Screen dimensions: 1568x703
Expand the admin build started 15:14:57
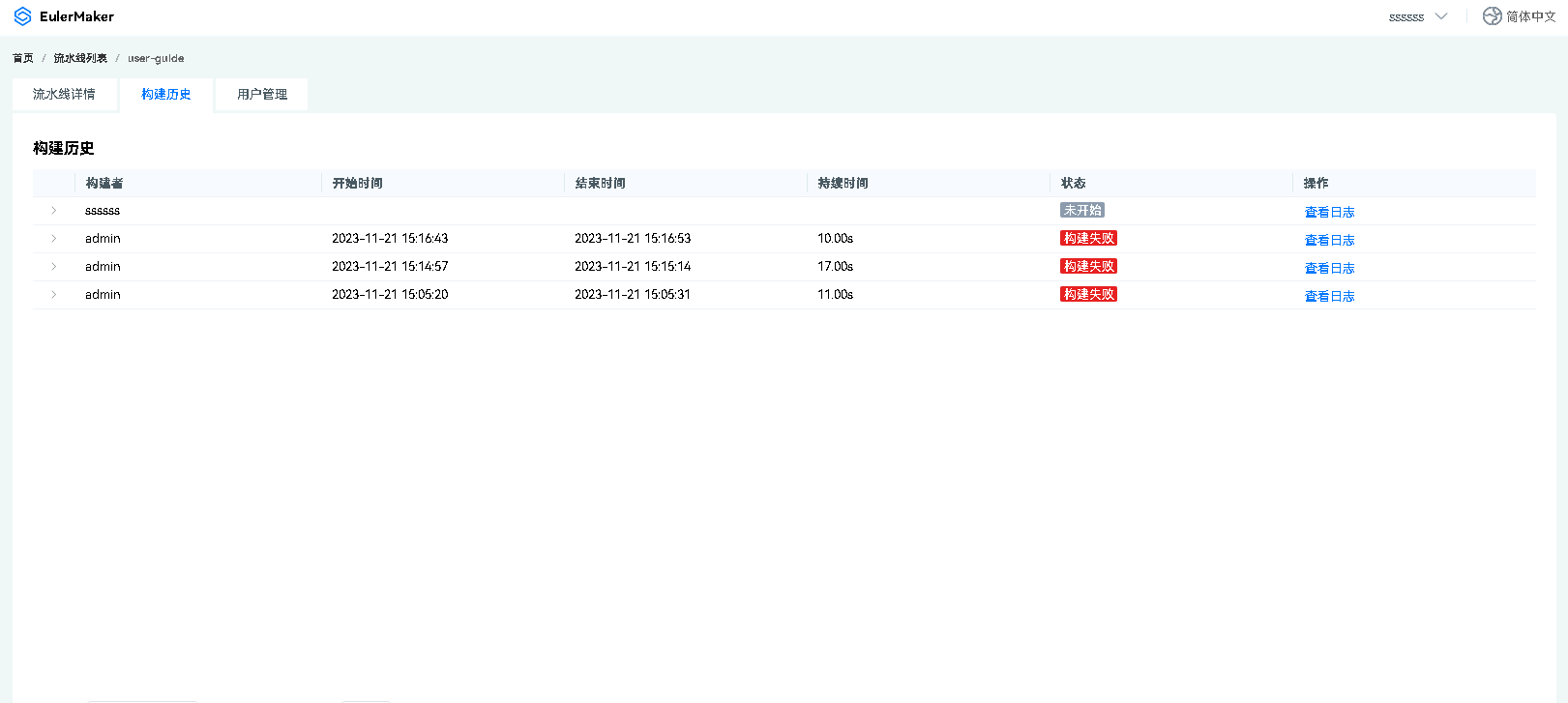(x=54, y=267)
